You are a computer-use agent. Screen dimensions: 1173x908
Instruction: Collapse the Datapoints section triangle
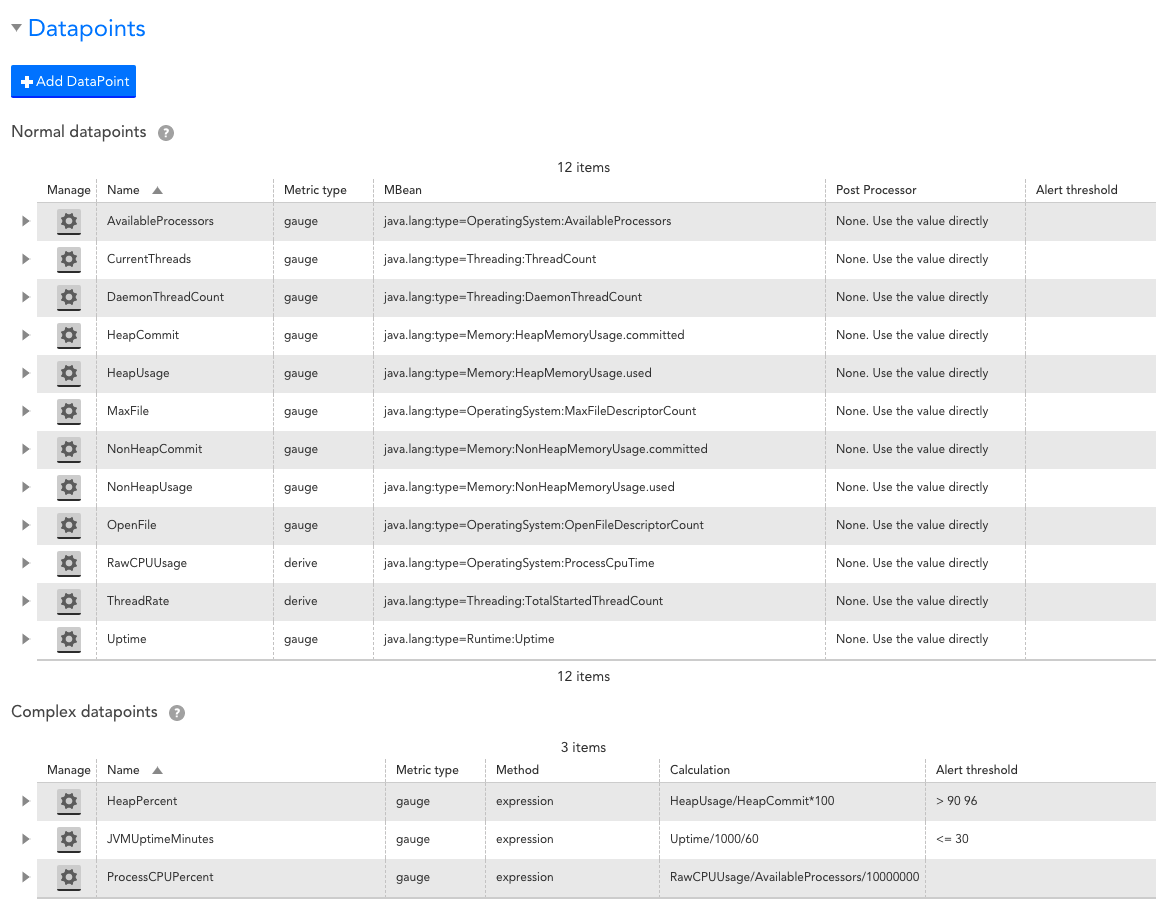16,28
